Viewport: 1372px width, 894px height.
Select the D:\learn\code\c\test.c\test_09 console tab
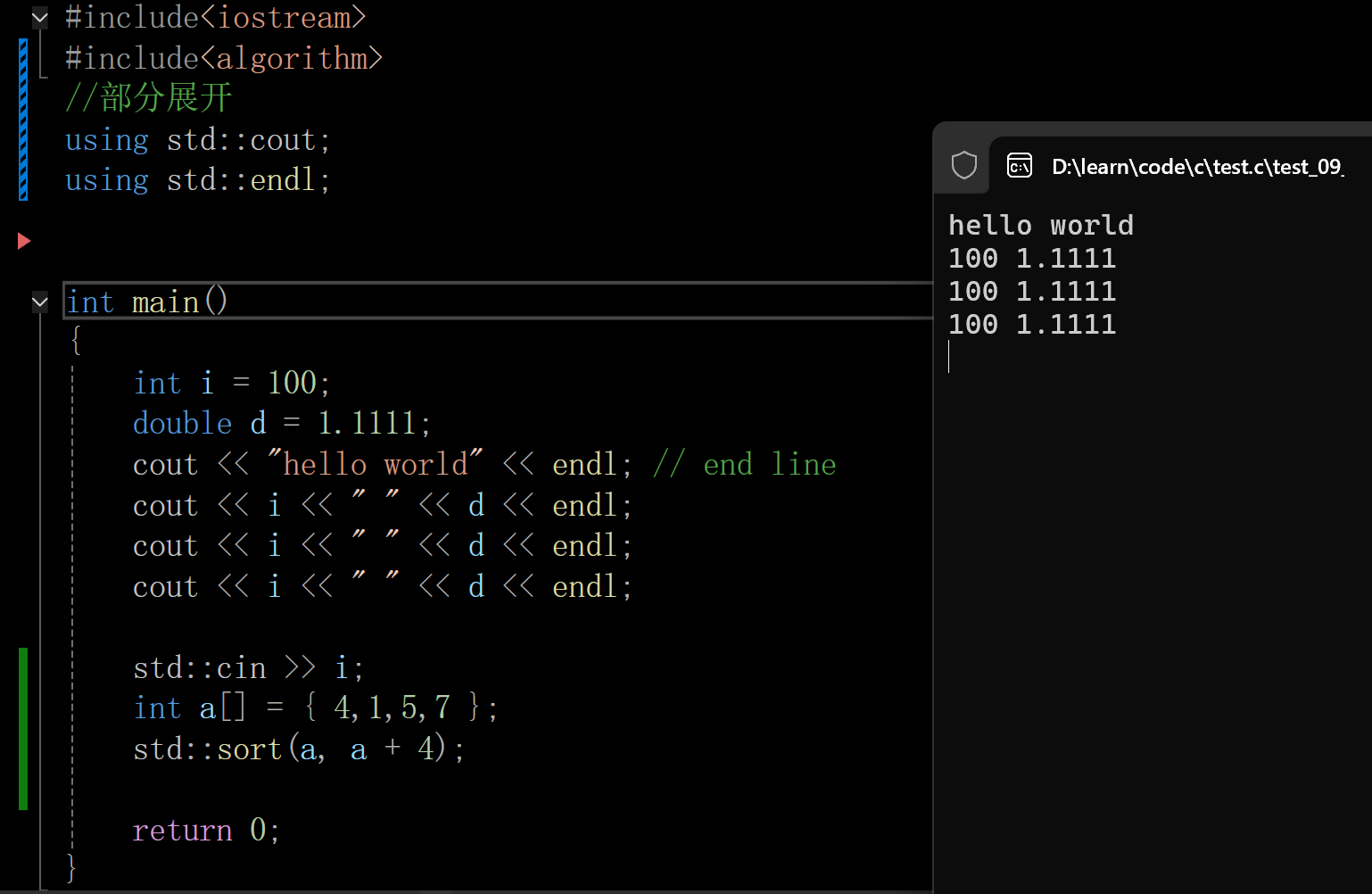pos(1180,166)
